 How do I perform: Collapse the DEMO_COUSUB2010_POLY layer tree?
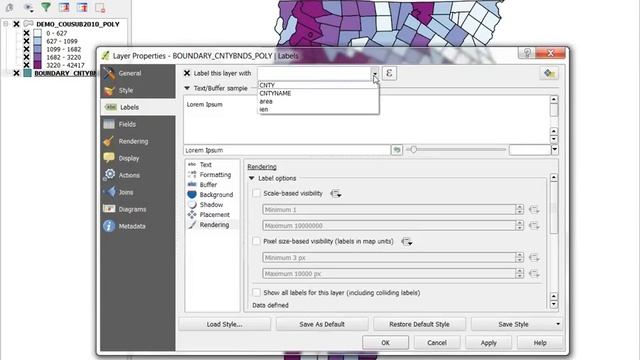pos(6,24)
